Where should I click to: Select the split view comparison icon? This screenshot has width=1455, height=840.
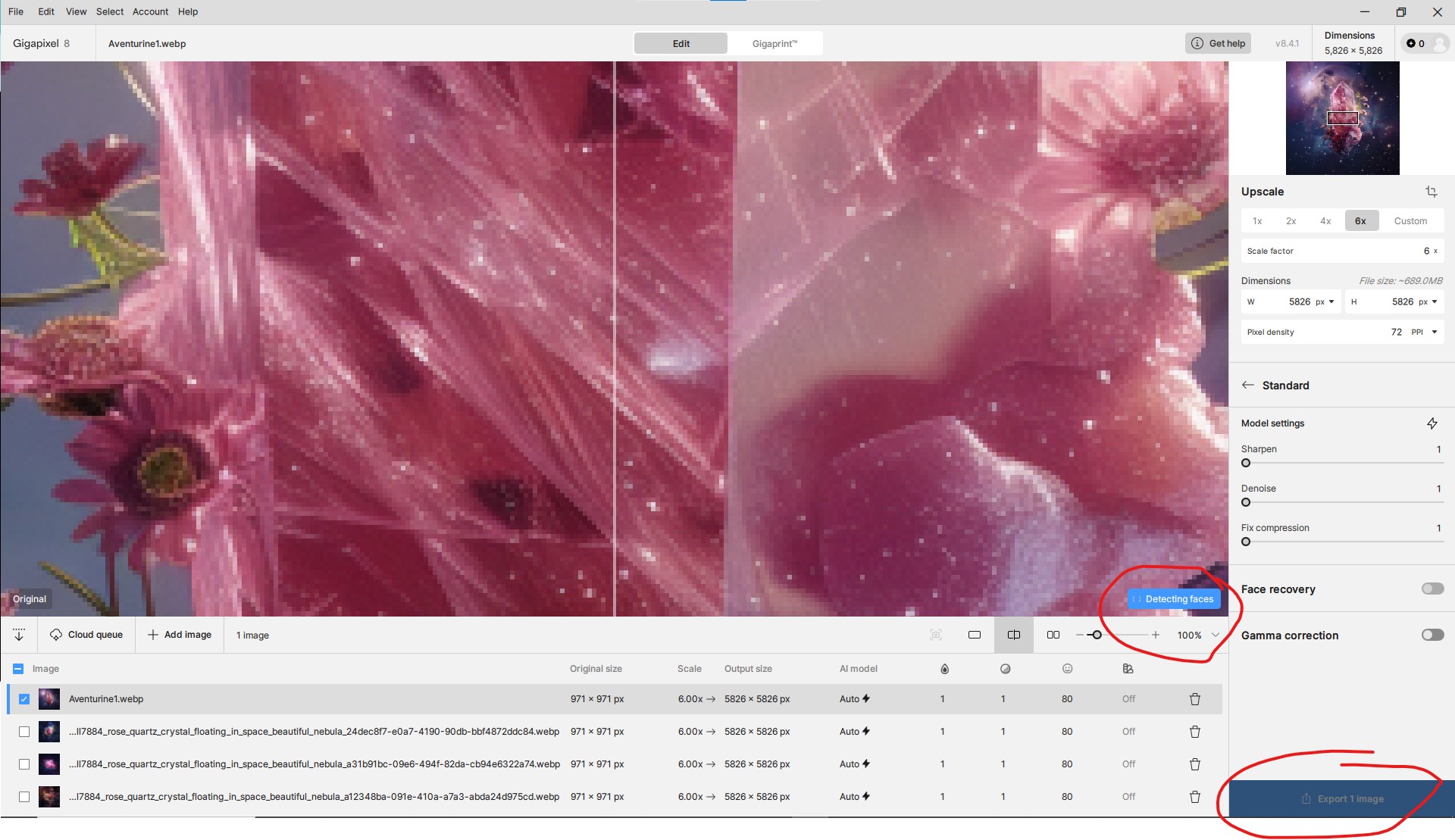pos(1013,635)
